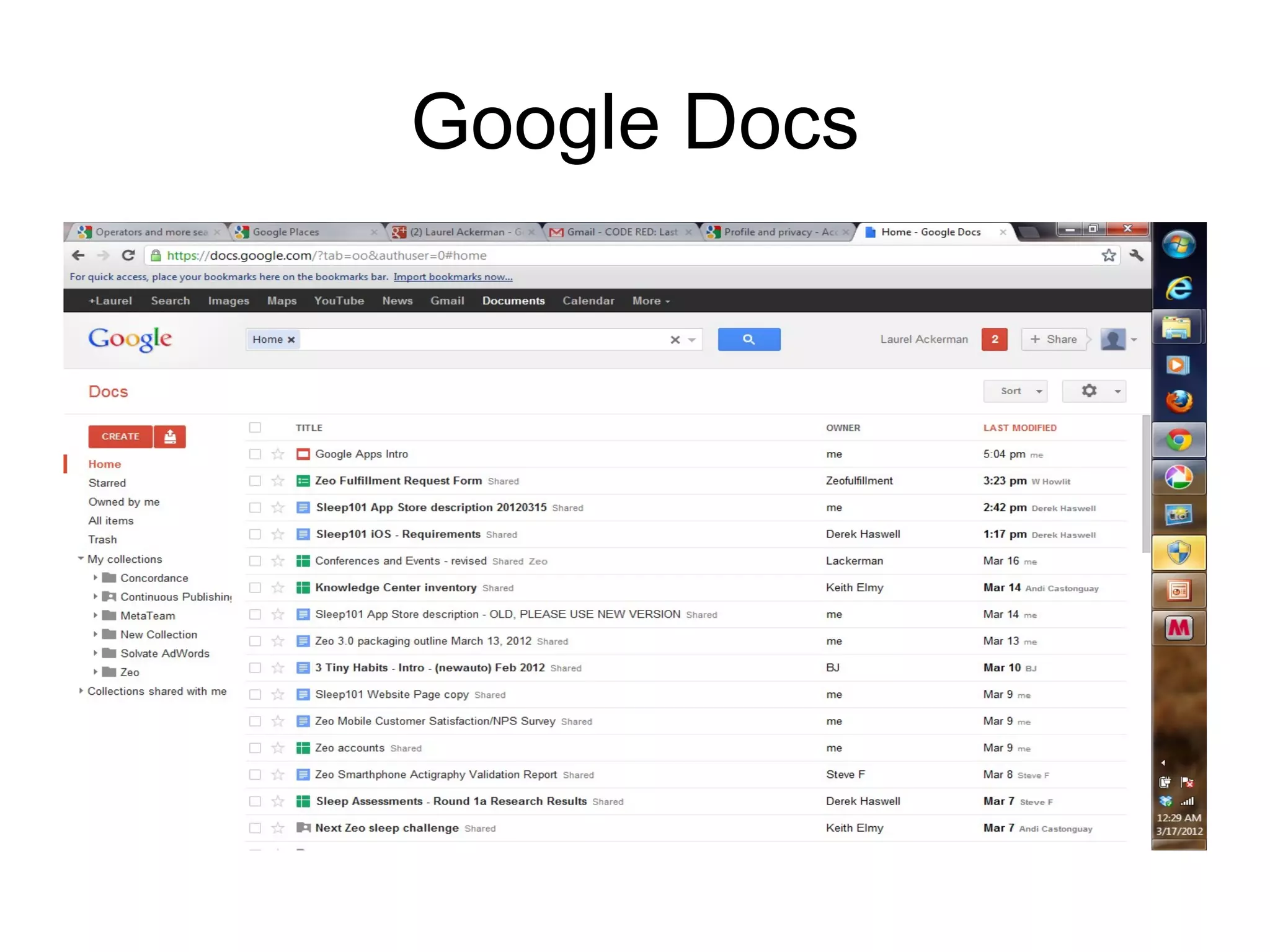Go to YouTube in the Google bar
Viewport: 1270px width, 952px height.
[x=339, y=301]
